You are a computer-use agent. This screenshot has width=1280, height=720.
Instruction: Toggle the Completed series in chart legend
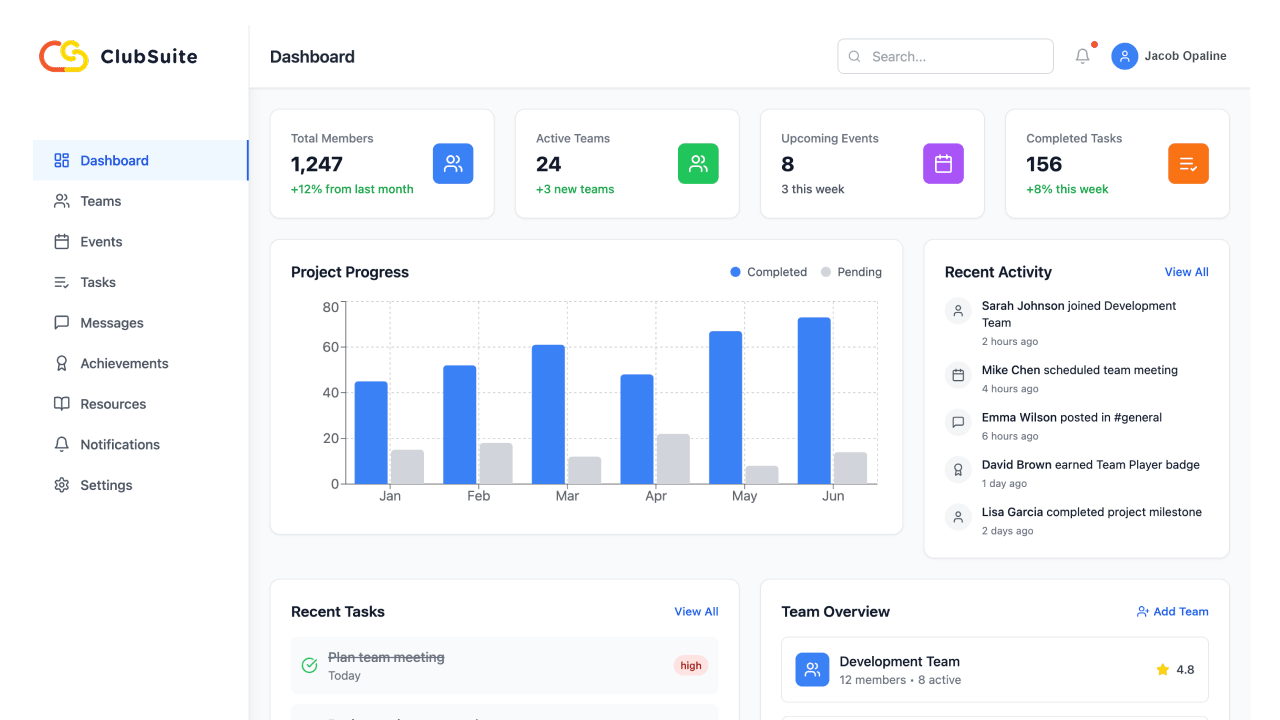pos(768,272)
